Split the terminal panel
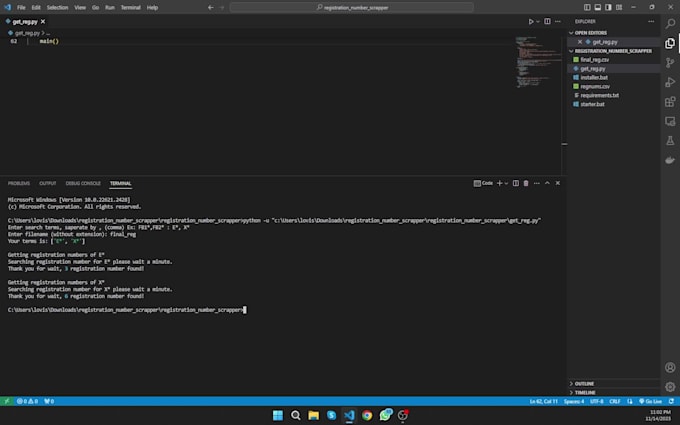 click(516, 183)
